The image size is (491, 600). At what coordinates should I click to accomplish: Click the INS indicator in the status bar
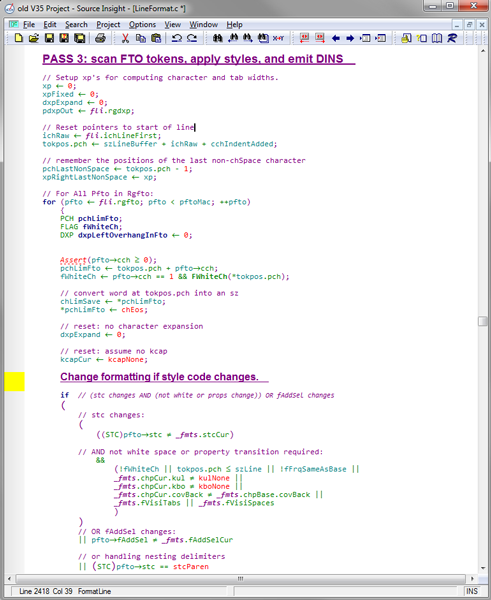[472, 591]
